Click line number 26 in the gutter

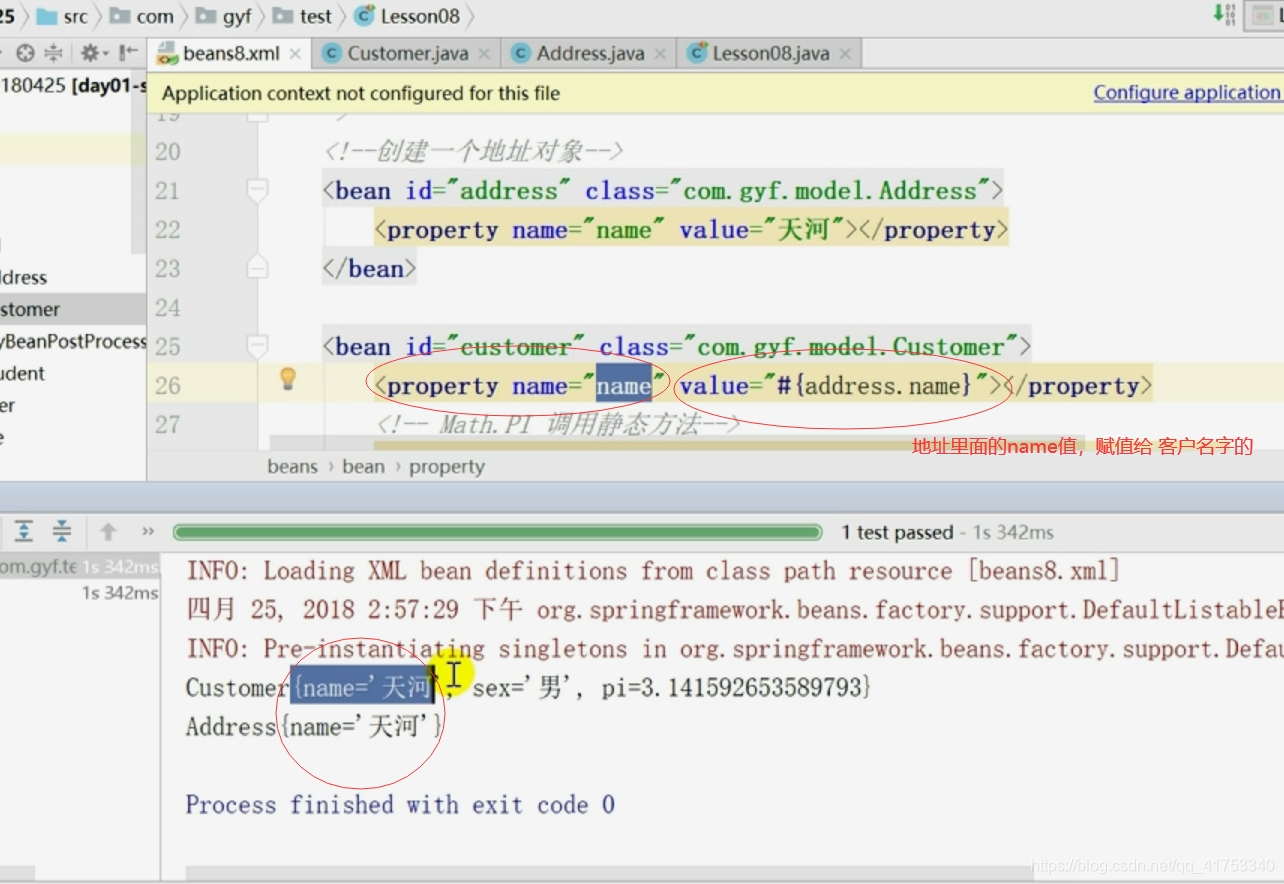pyautogui.click(x=168, y=386)
